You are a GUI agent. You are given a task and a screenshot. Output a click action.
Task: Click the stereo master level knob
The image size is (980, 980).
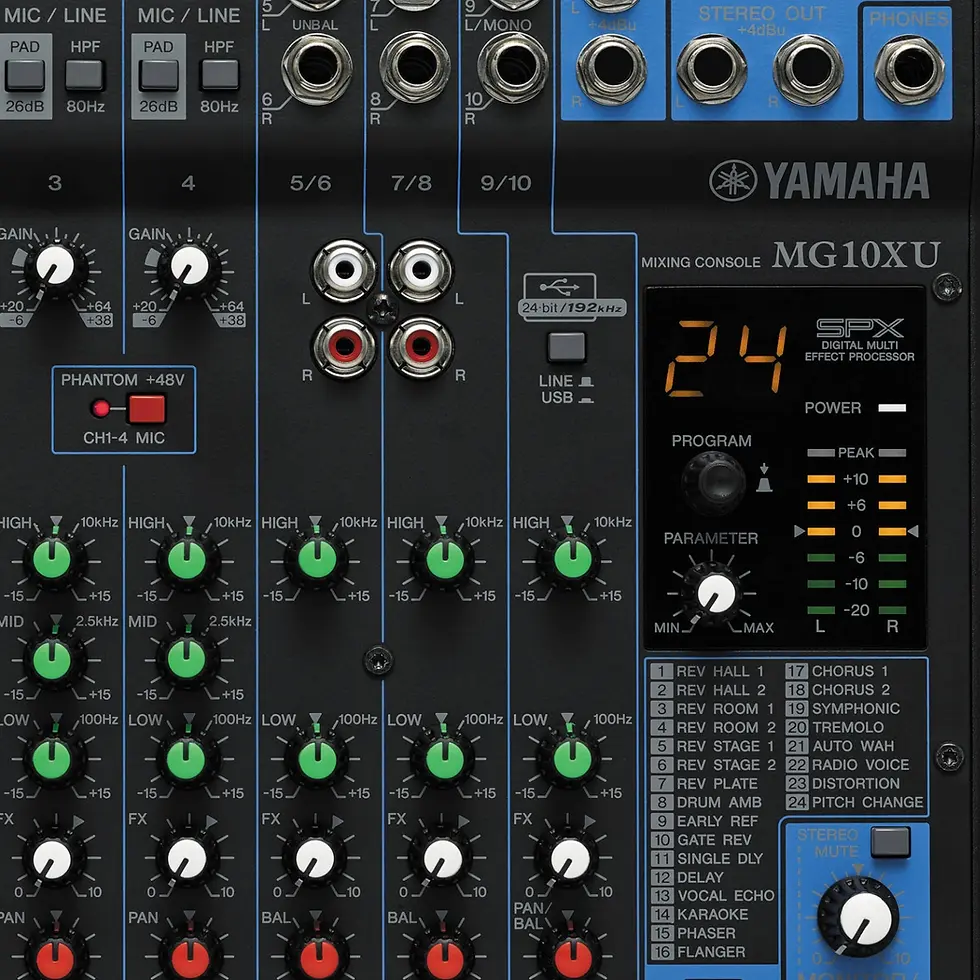pyautogui.click(x=861, y=918)
